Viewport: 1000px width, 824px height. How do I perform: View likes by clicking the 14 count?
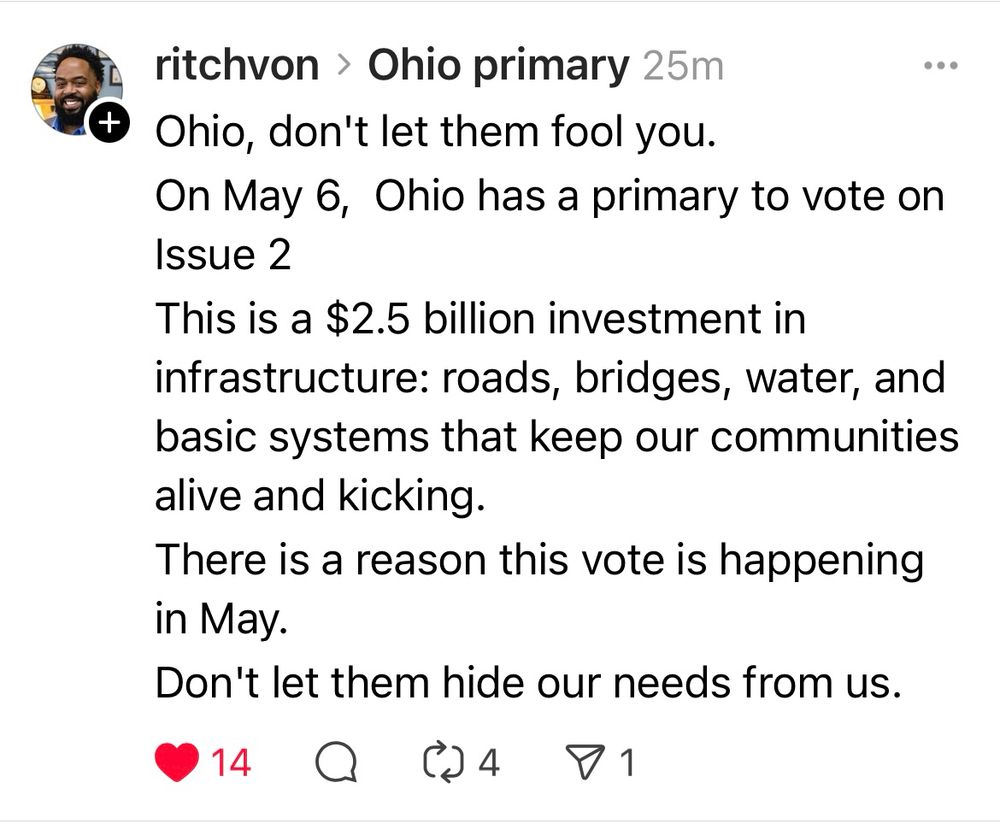tap(231, 764)
